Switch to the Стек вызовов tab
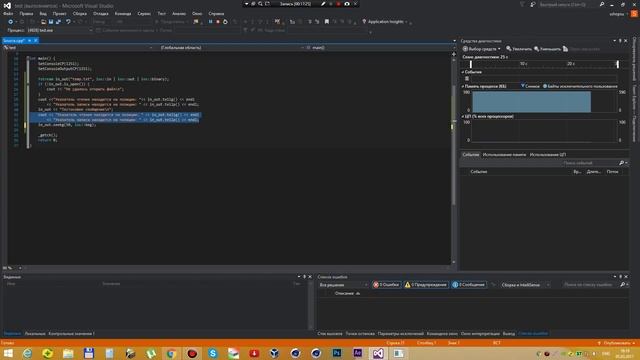 pos(330,334)
